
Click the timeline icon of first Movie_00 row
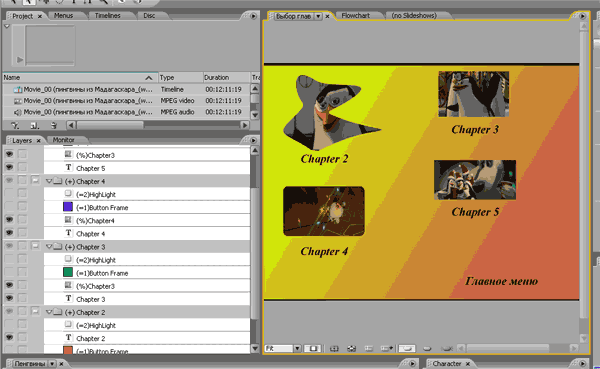pyautogui.click(x=18, y=90)
